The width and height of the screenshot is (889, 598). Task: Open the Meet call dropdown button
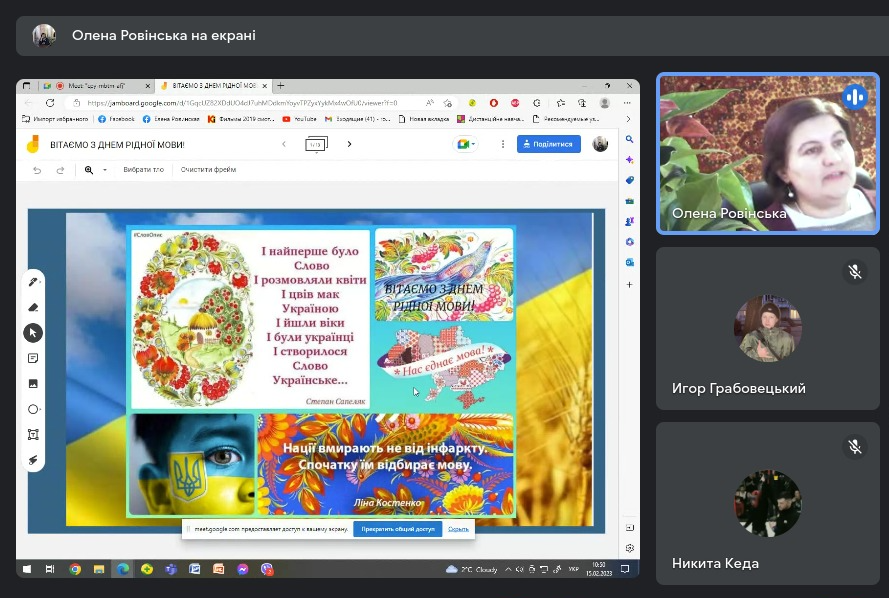(465, 144)
